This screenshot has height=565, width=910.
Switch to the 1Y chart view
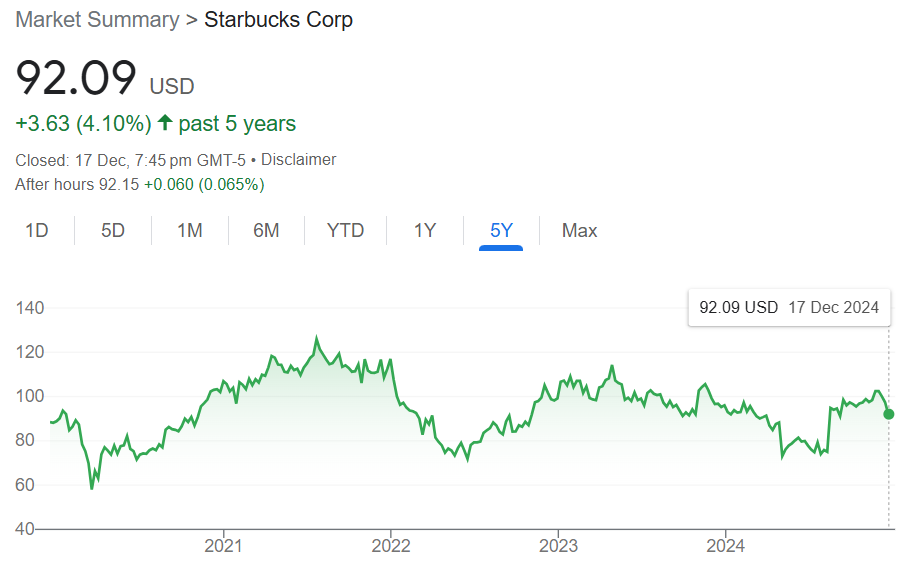425,231
